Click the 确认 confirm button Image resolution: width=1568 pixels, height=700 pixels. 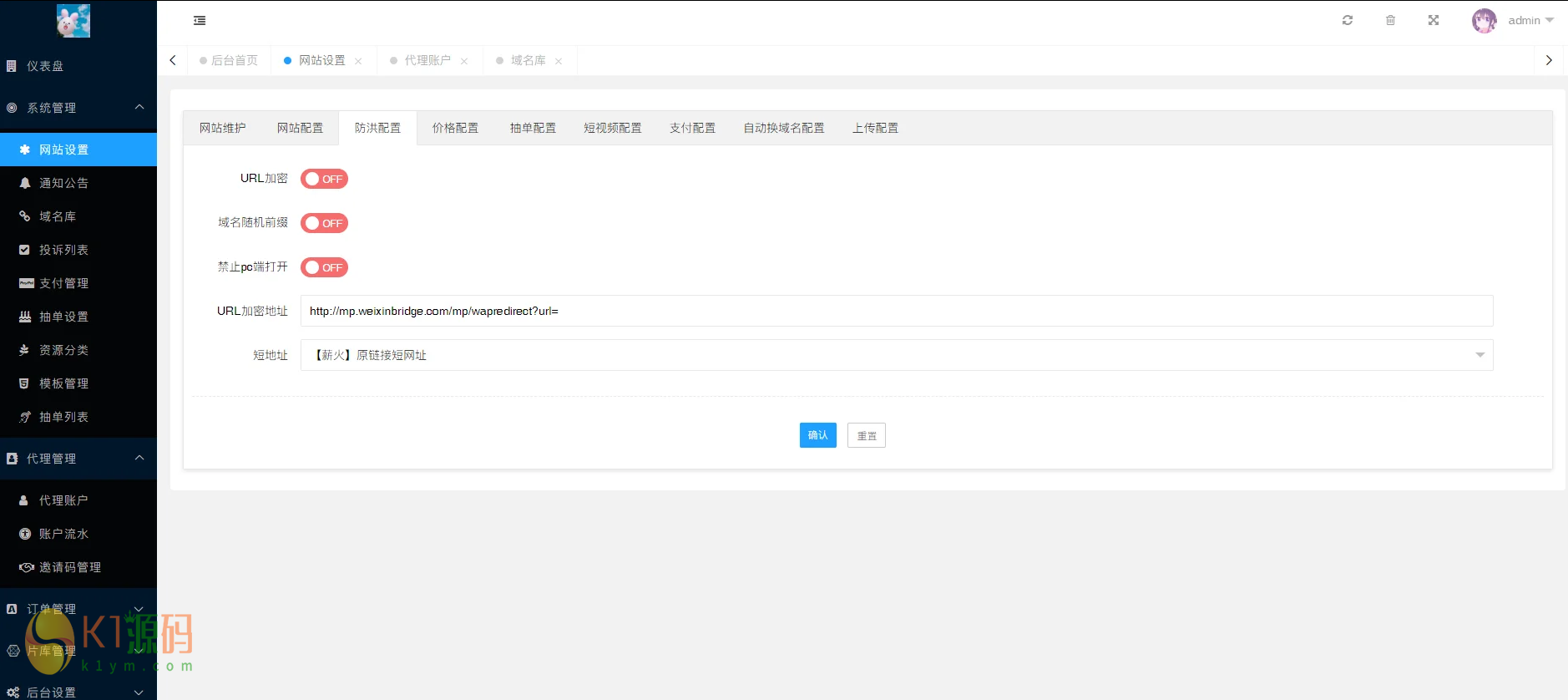pyautogui.click(x=818, y=435)
